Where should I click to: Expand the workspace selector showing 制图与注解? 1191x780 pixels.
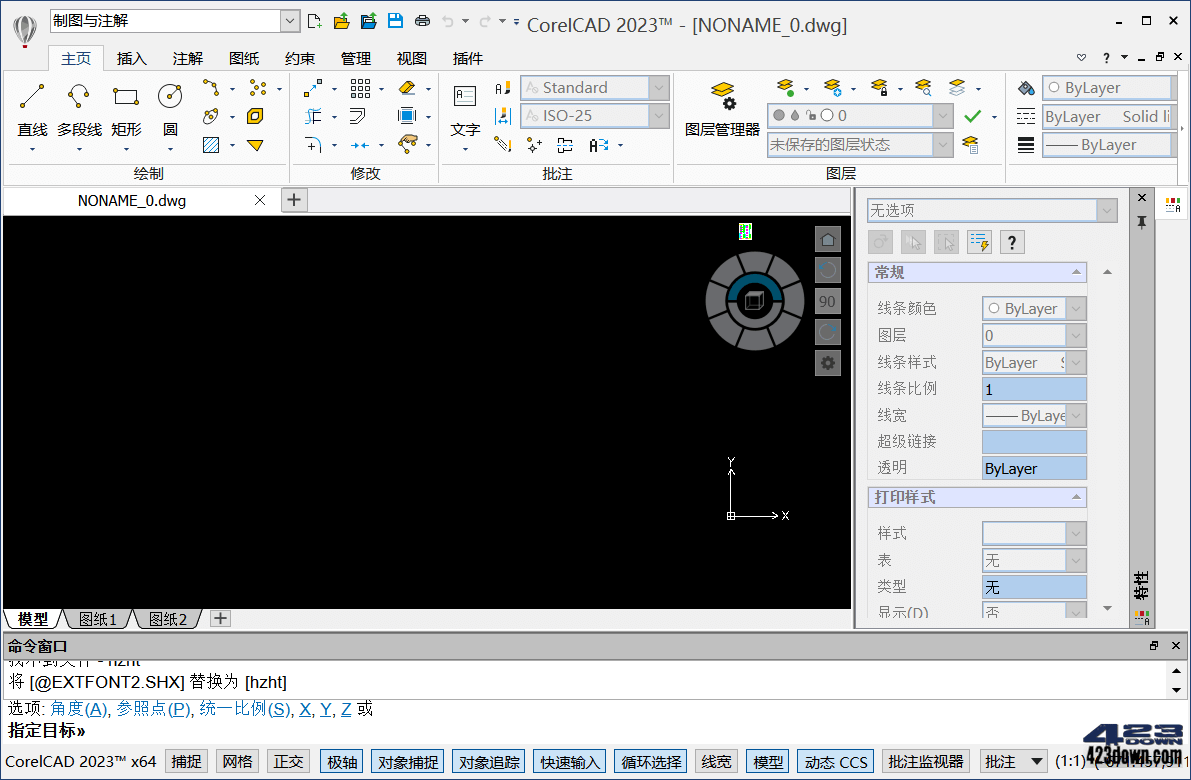click(x=290, y=20)
